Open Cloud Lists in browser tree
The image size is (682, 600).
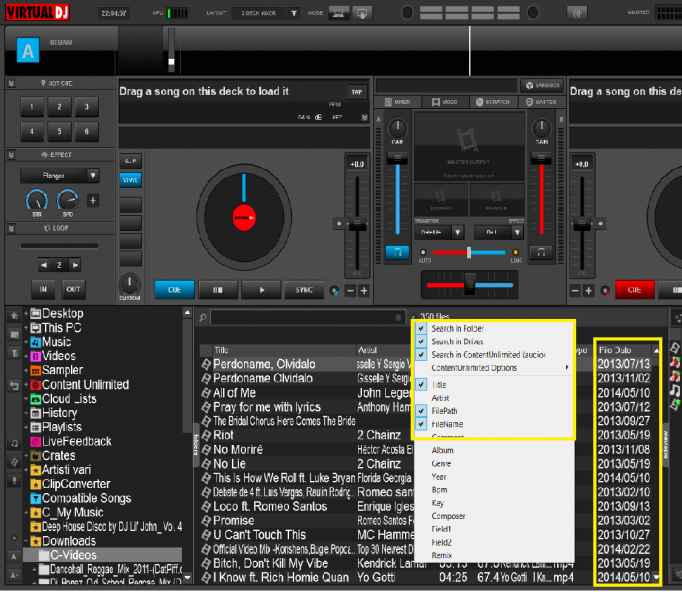click(64, 399)
